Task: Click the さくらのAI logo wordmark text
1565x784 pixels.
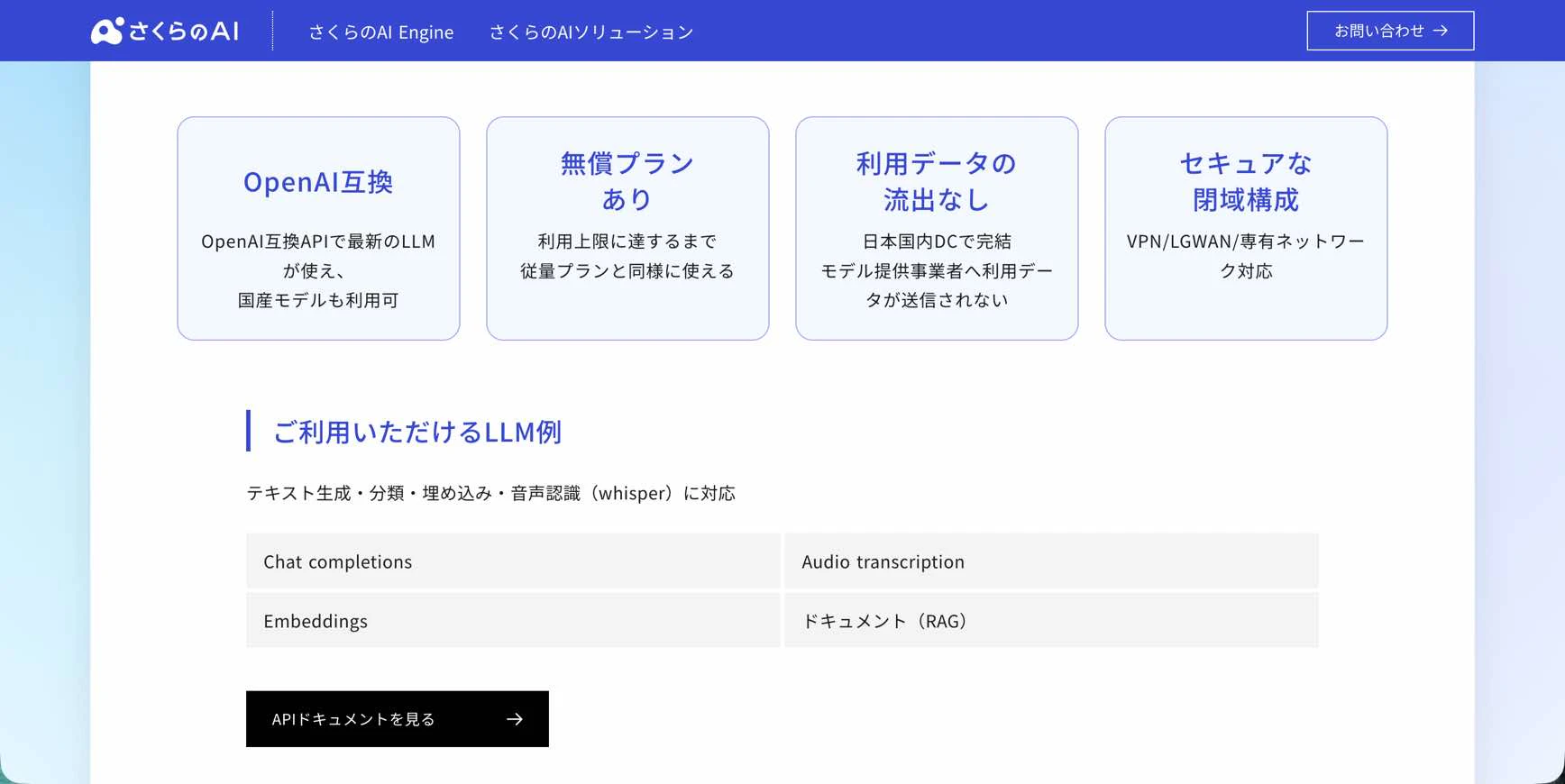Action: pos(184,32)
